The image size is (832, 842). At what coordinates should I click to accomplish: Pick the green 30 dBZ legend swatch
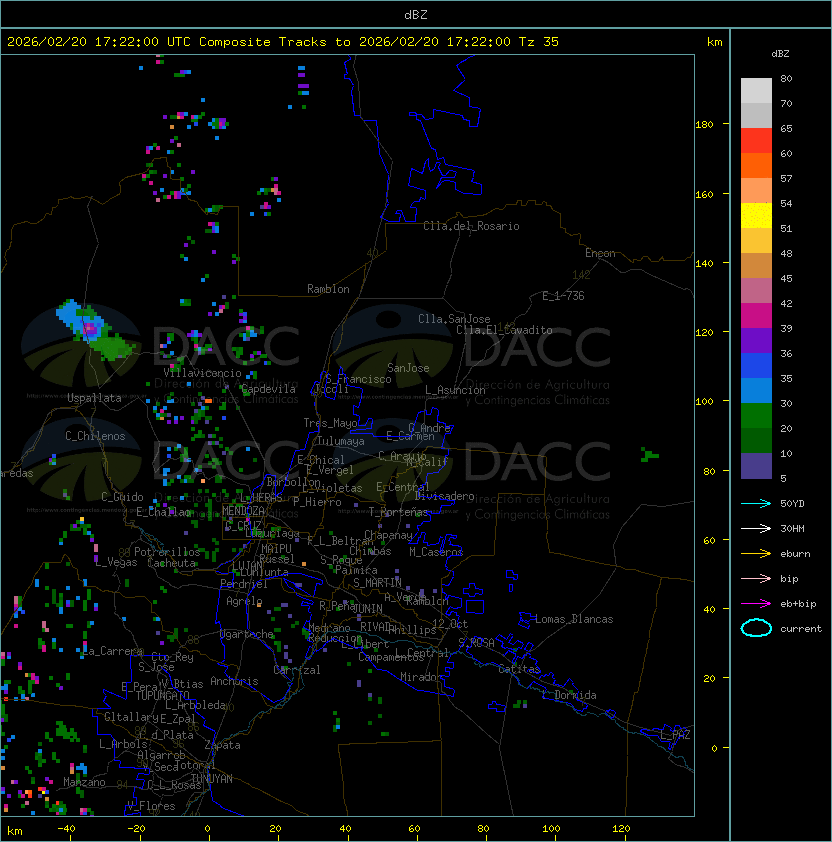pyautogui.click(x=756, y=416)
